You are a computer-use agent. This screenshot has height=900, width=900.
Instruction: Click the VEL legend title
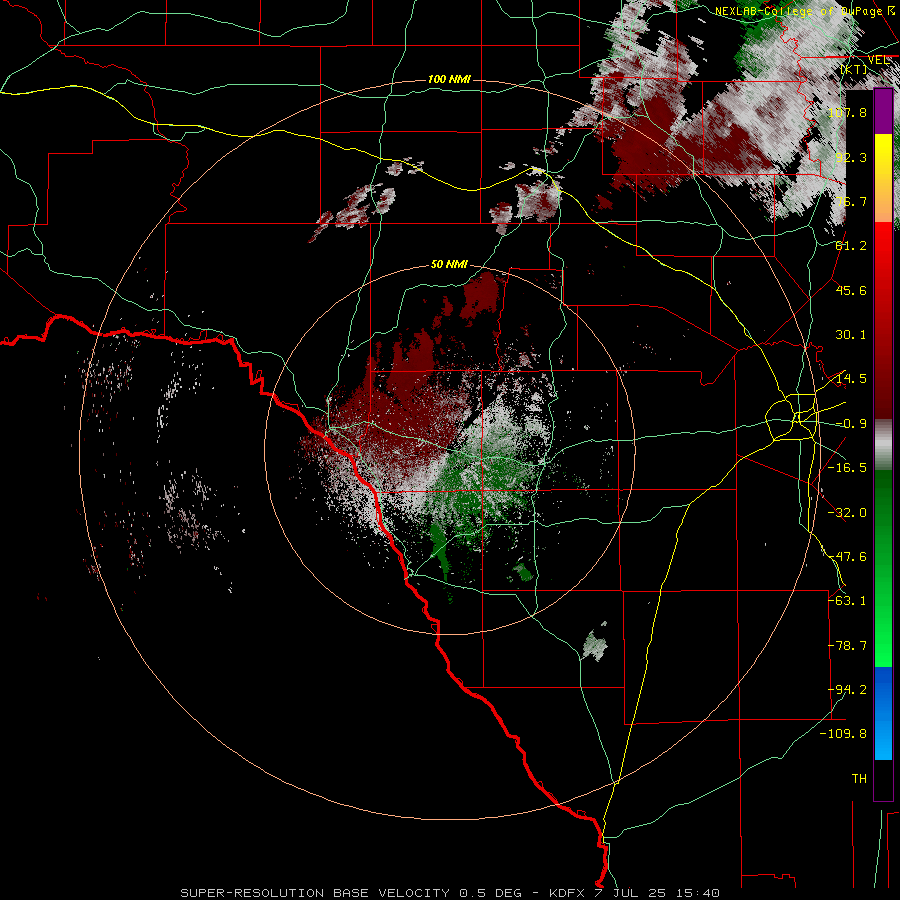(x=878, y=60)
